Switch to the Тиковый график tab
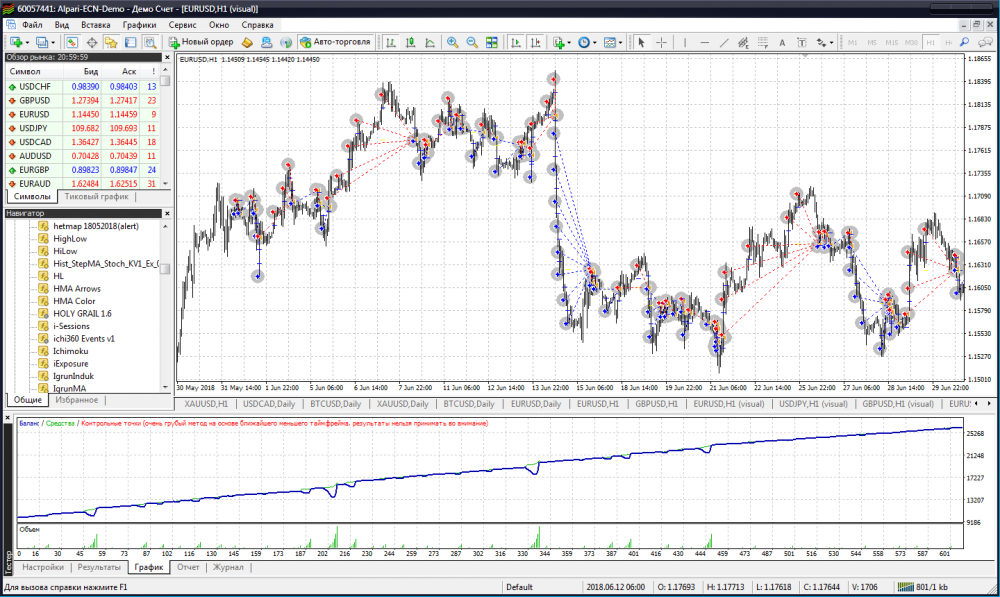Screen dimensions: 1000x597 [96, 196]
